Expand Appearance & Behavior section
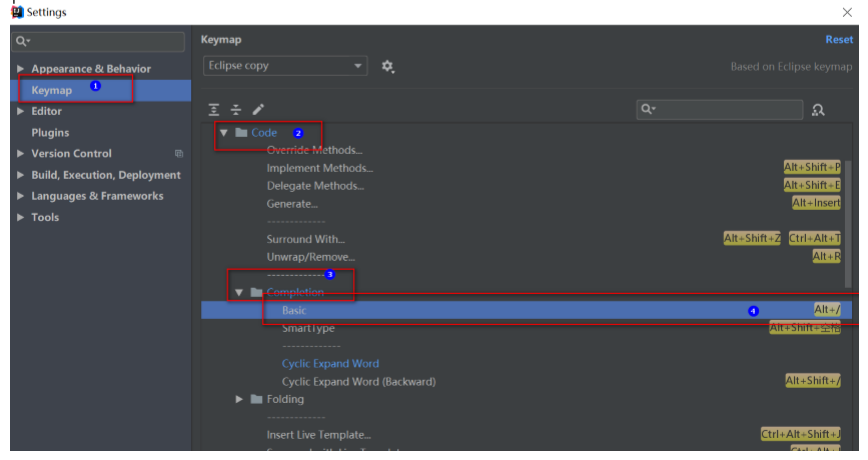This screenshot has width=868, height=460. (x=20, y=69)
